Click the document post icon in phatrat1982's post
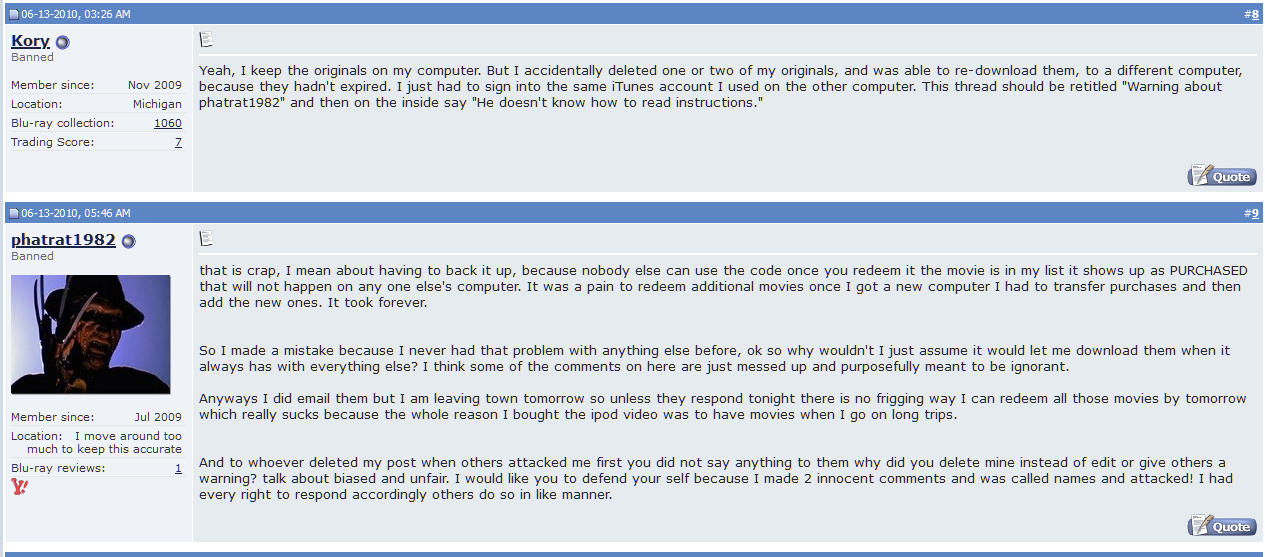Viewport: 1265px width, 557px height. click(206, 238)
